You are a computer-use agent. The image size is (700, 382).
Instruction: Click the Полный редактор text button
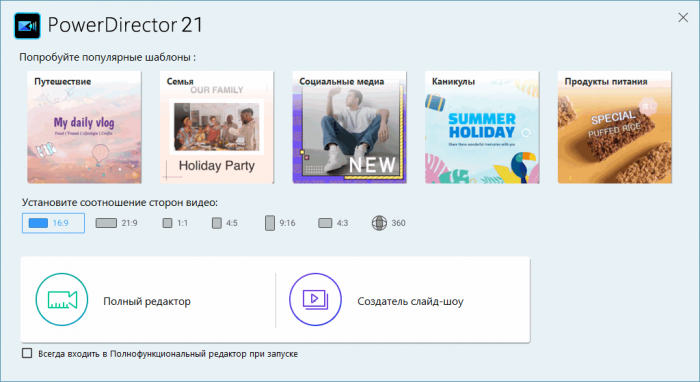(147, 302)
